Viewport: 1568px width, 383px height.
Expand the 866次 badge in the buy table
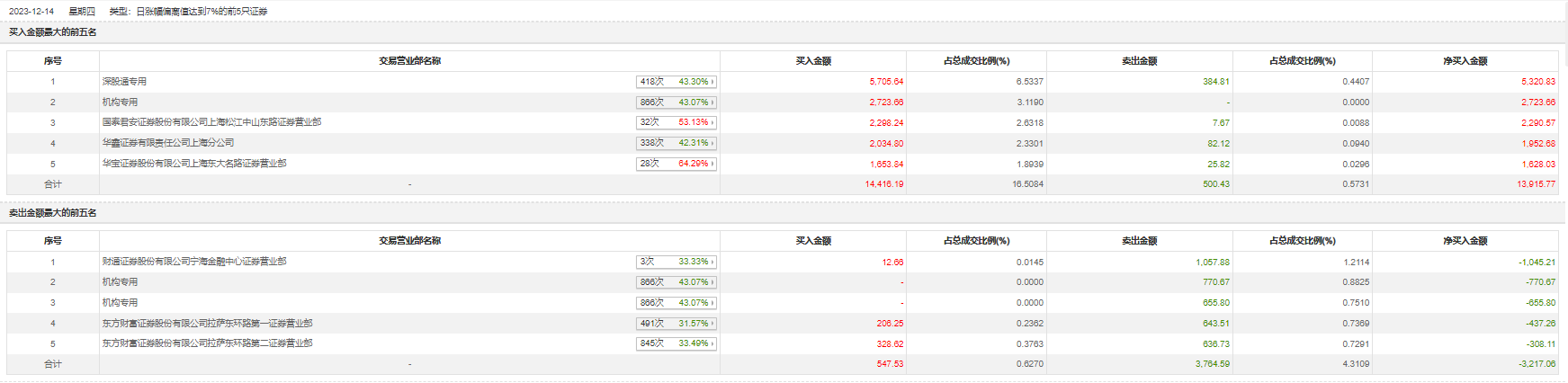click(676, 102)
